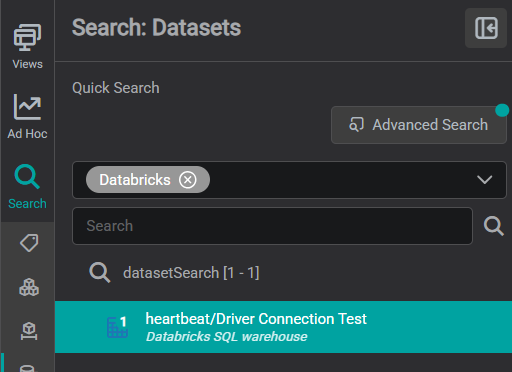512x372 pixels.
Task: Click the magnifier next to datasetSearch
Action: coord(99,273)
